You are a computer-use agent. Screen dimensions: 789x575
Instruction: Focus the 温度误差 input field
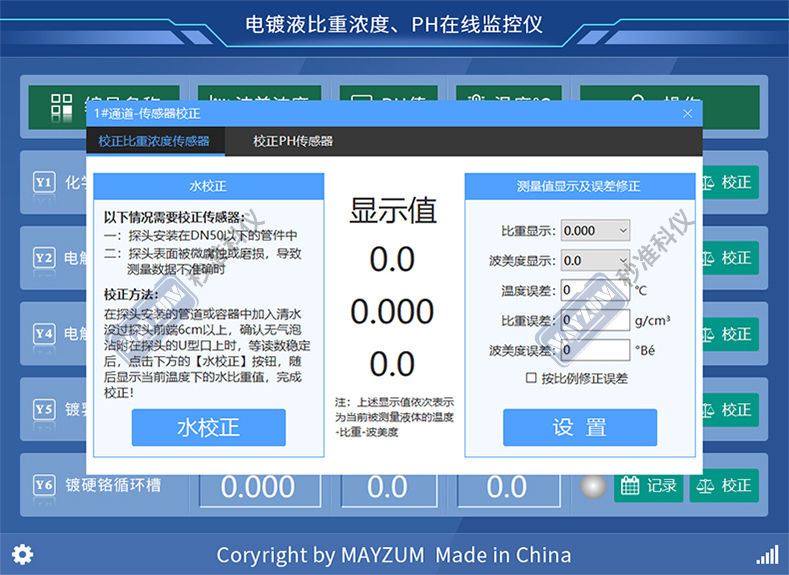coord(595,290)
